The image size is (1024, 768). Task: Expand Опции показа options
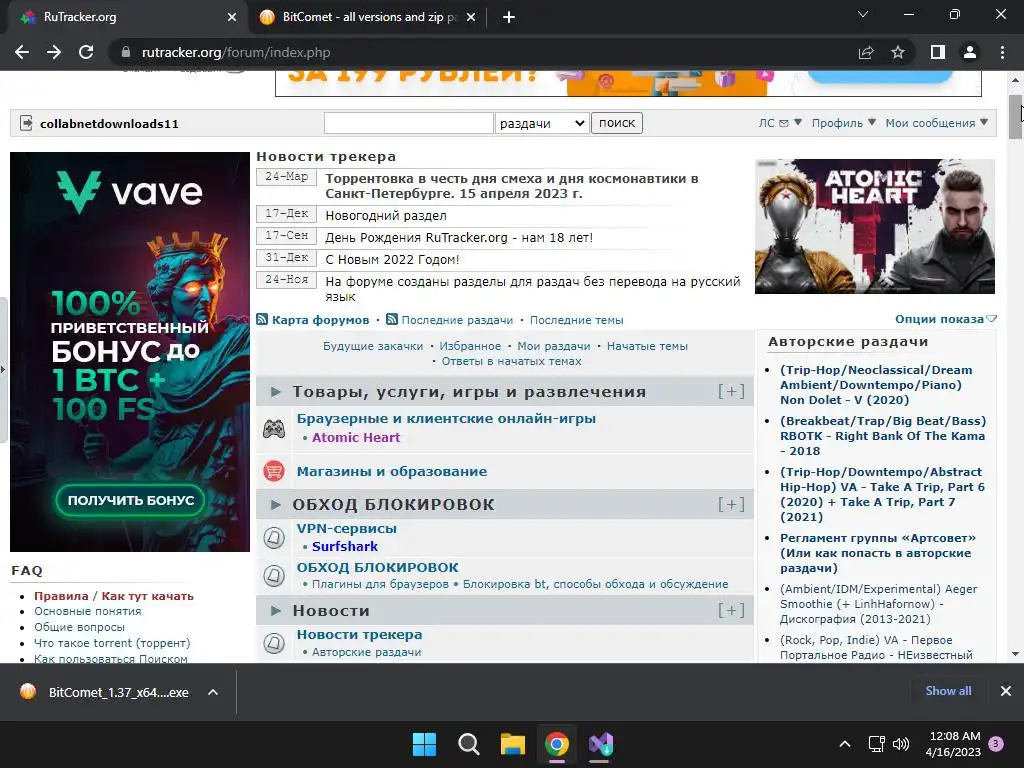[945, 319]
